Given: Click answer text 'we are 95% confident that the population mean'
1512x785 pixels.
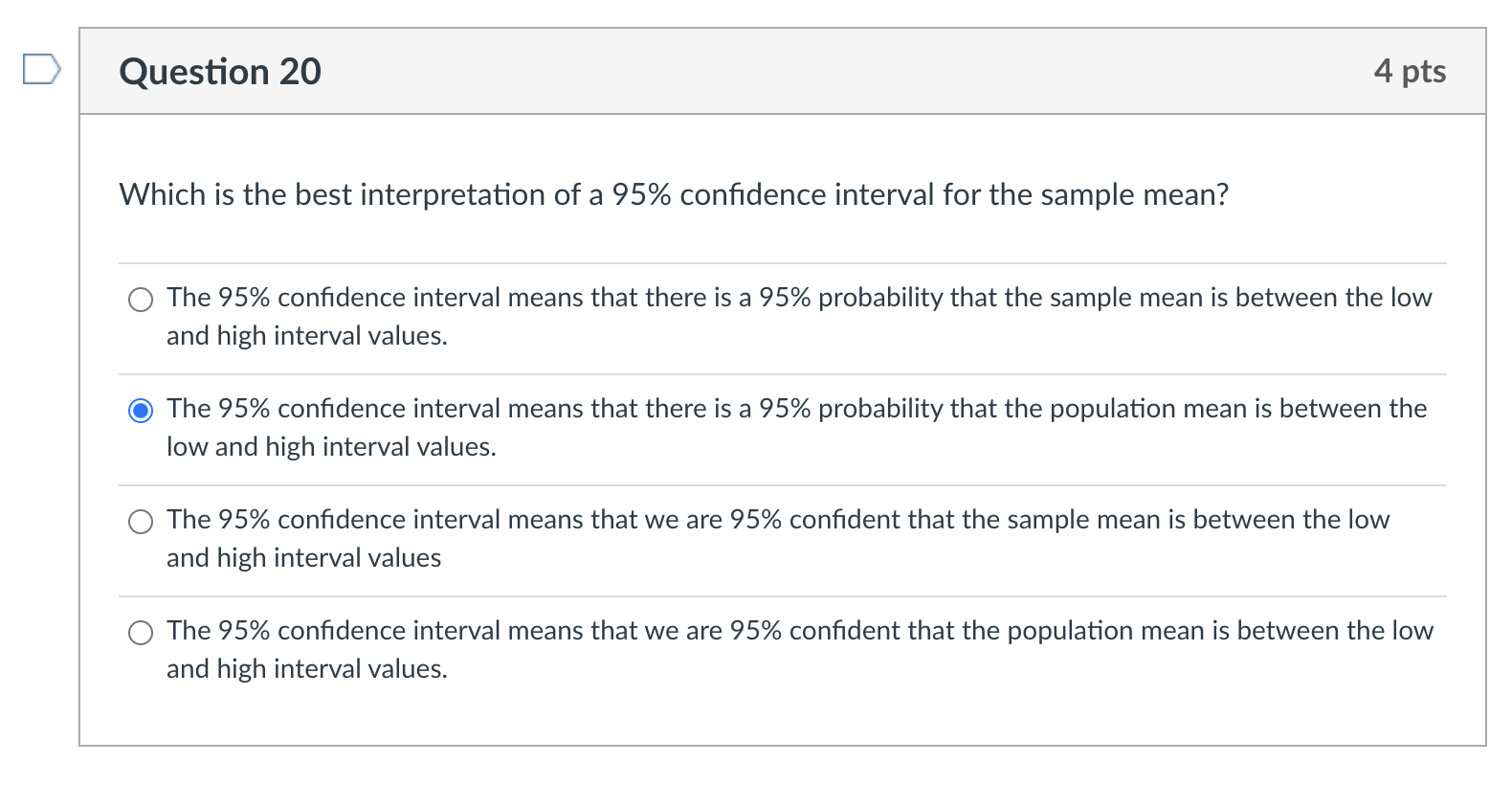Looking at the screenshot, I should tap(799, 631).
